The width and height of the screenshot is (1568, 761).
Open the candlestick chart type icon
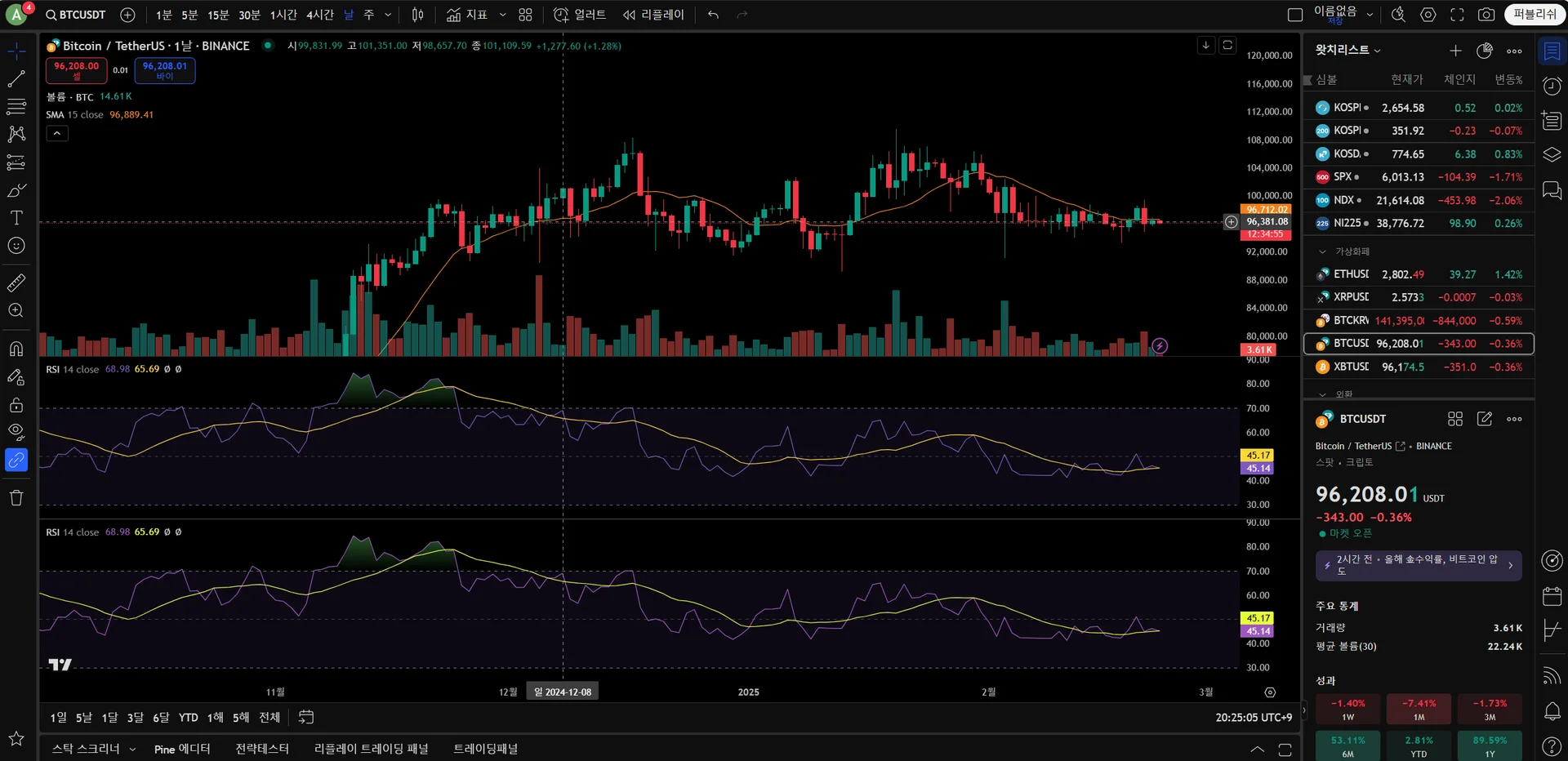417,15
